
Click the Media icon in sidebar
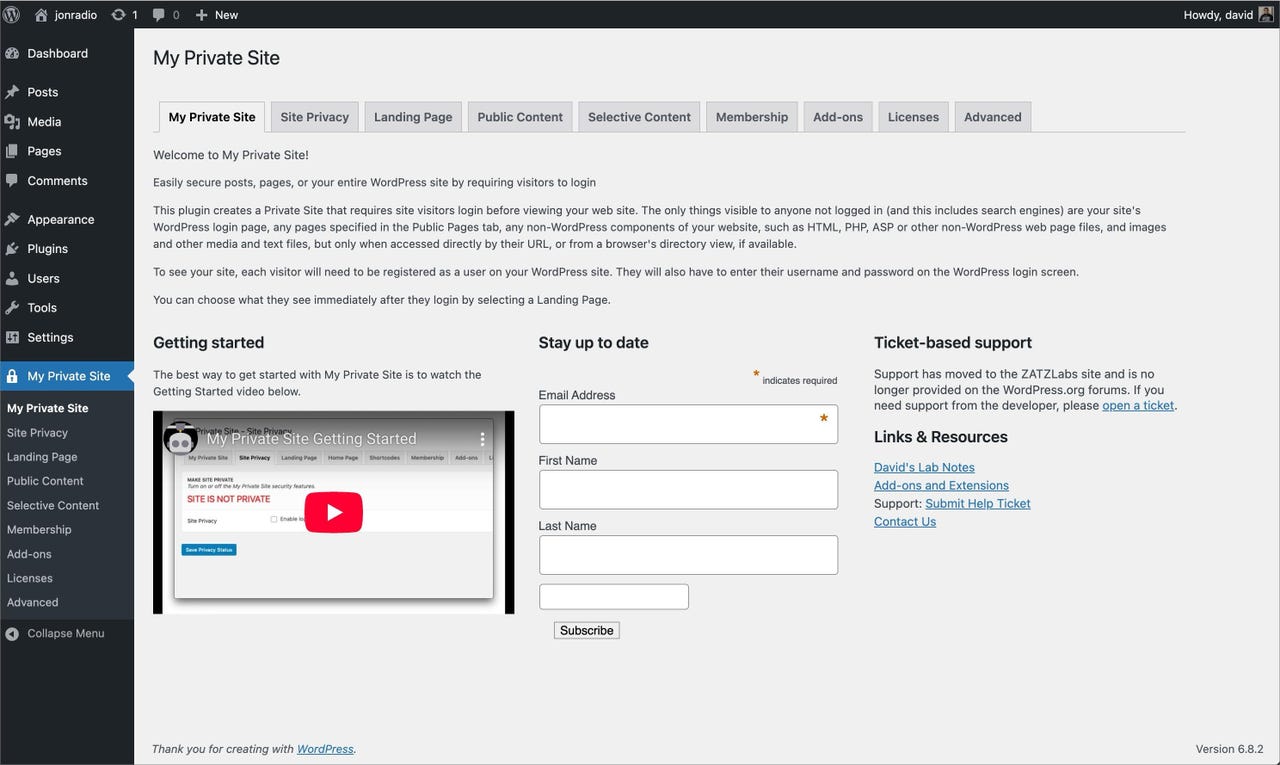pyautogui.click(x=12, y=122)
